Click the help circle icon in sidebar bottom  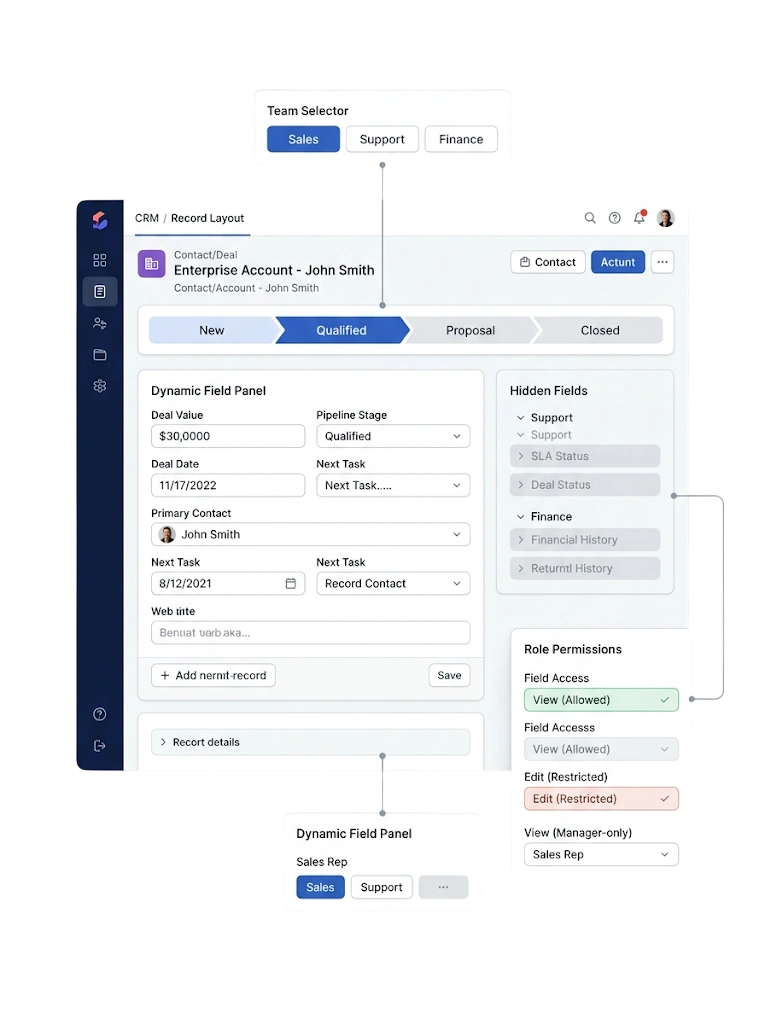[x=100, y=714]
